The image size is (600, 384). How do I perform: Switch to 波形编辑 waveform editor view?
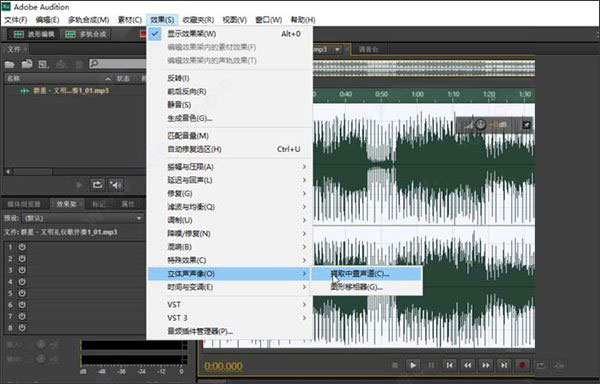tap(34, 34)
